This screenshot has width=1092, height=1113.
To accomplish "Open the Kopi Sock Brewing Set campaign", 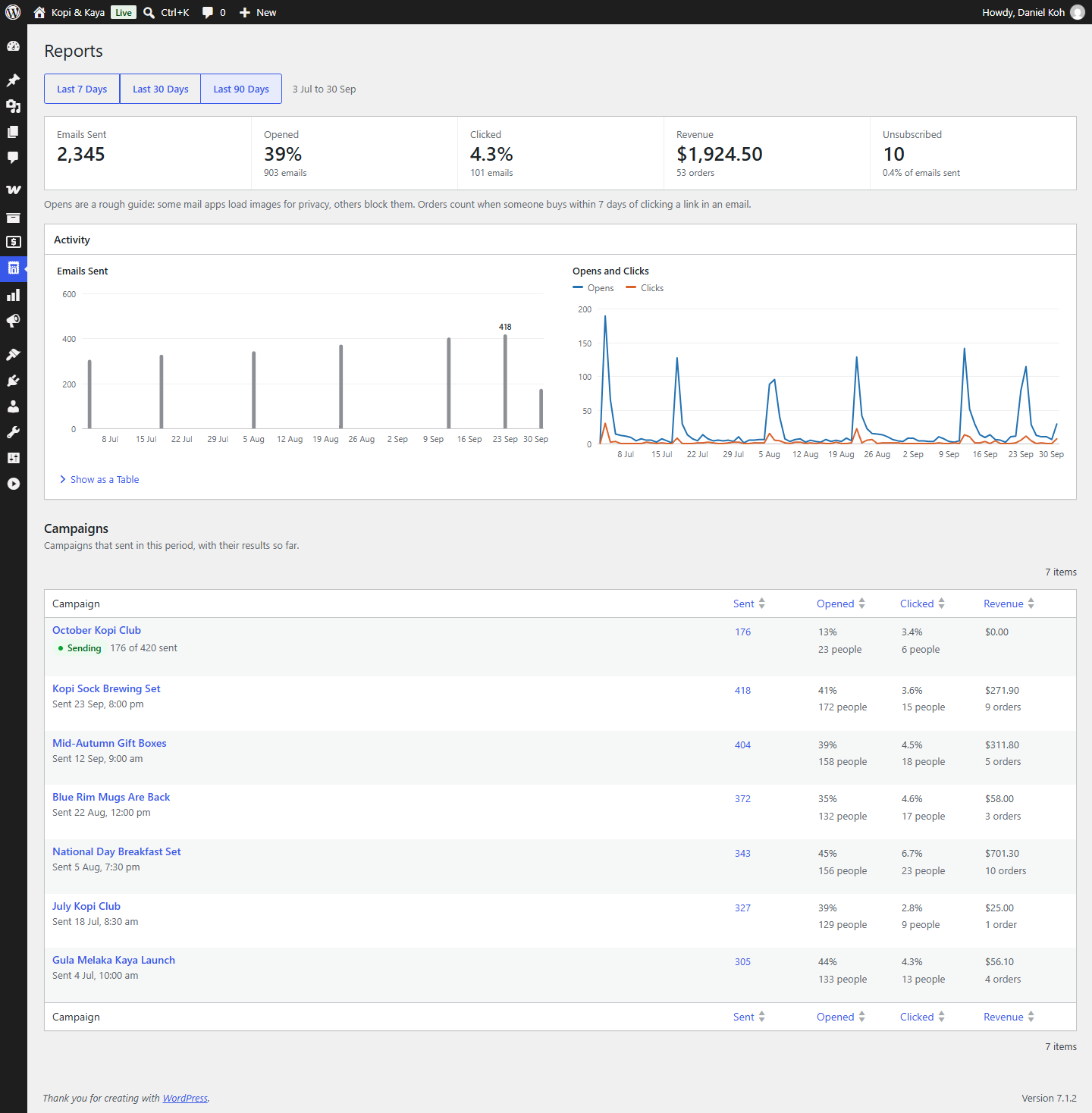I will point(106,688).
